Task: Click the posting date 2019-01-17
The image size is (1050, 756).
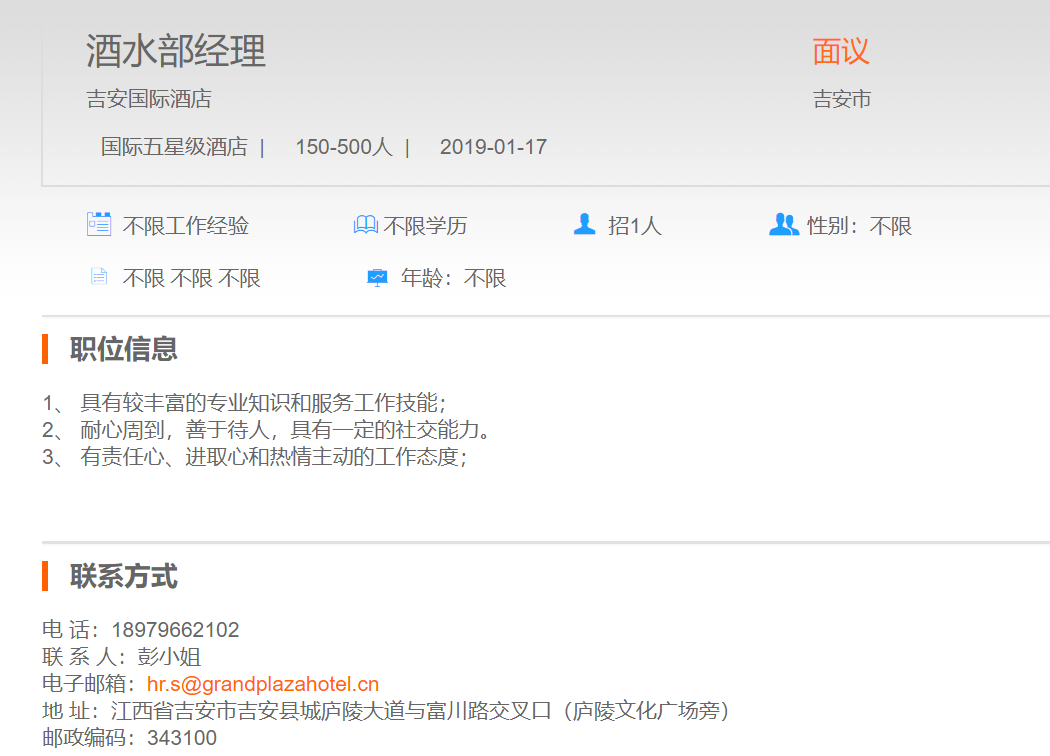Action: click(493, 147)
